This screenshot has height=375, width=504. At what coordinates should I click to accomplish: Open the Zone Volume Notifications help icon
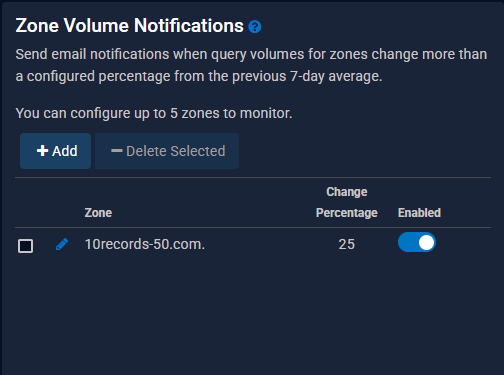255,27
